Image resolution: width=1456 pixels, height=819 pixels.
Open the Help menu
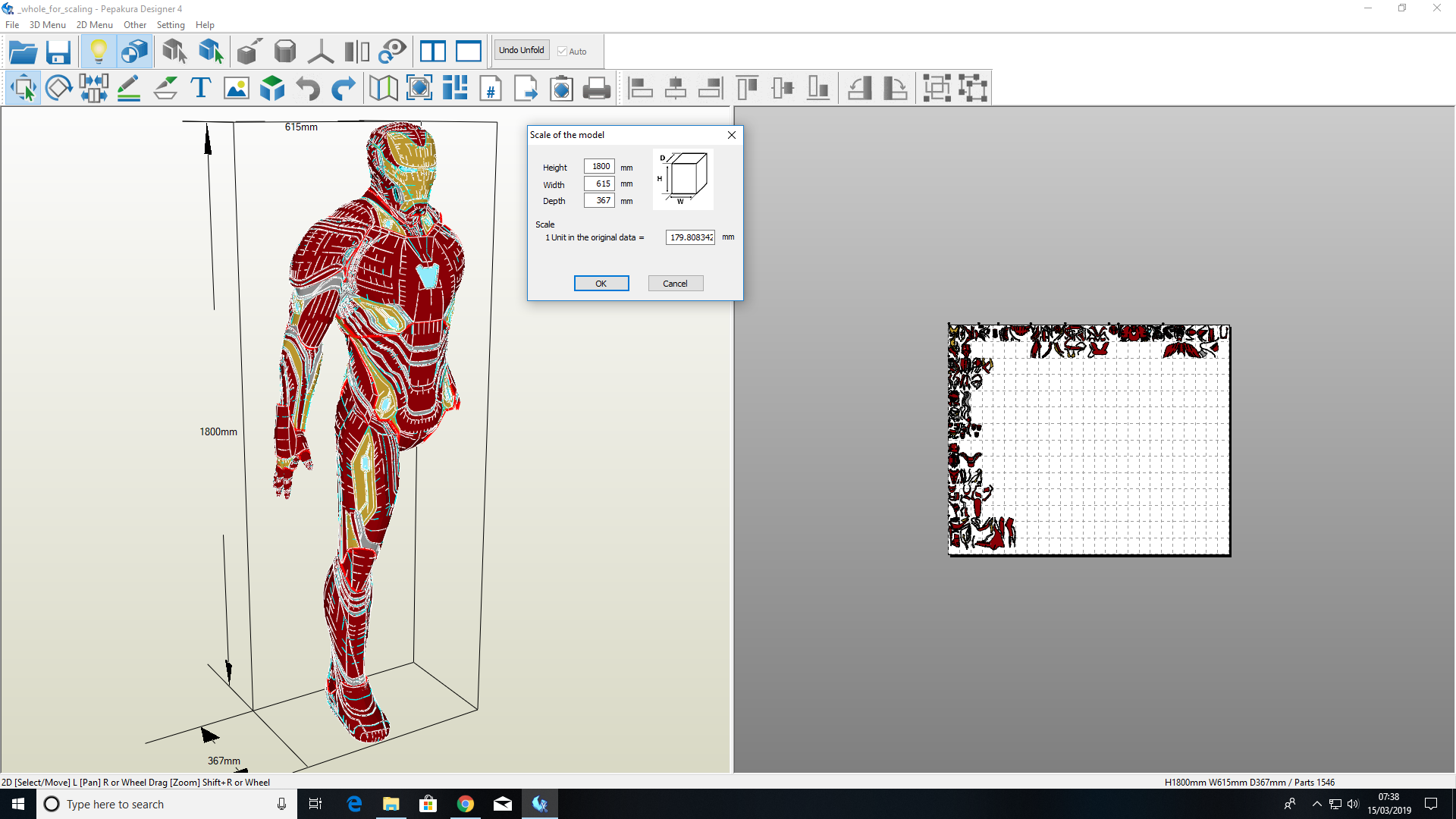pyautogui.click(x=205, y=25)
